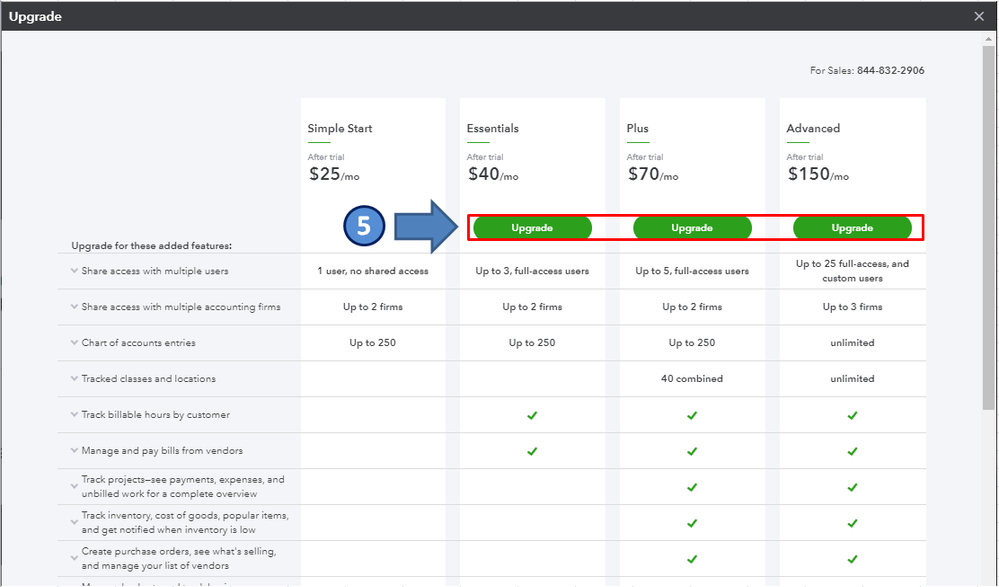Expand Track billable hours by customer row

pos(74,415)
